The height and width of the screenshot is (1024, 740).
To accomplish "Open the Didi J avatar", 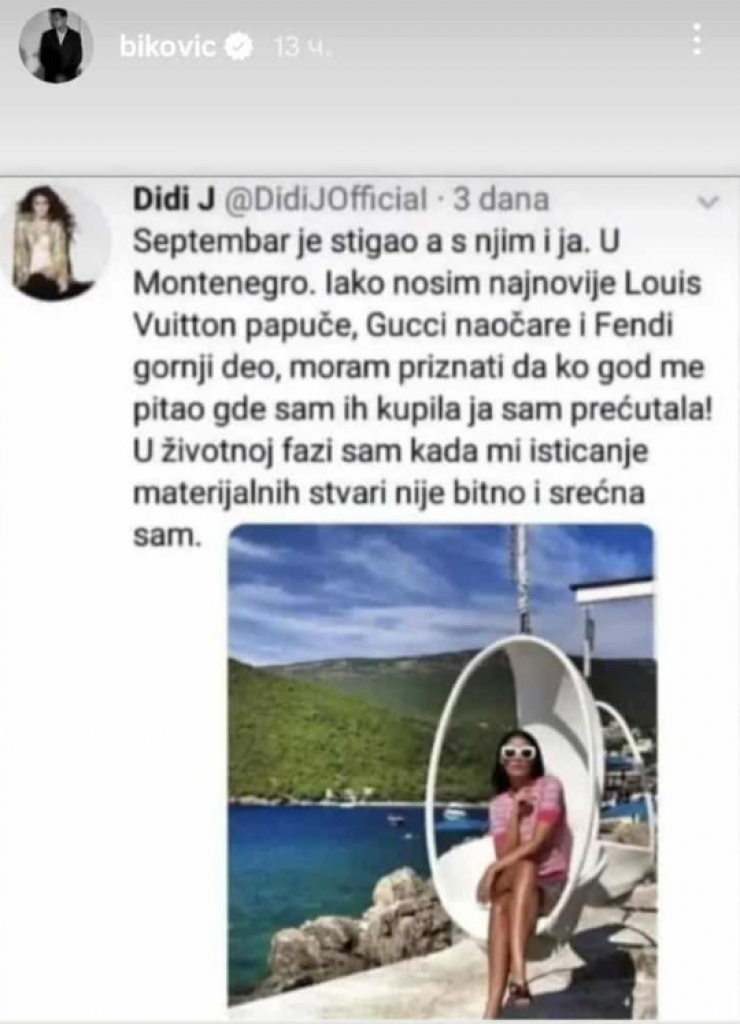I will (55, 240).
